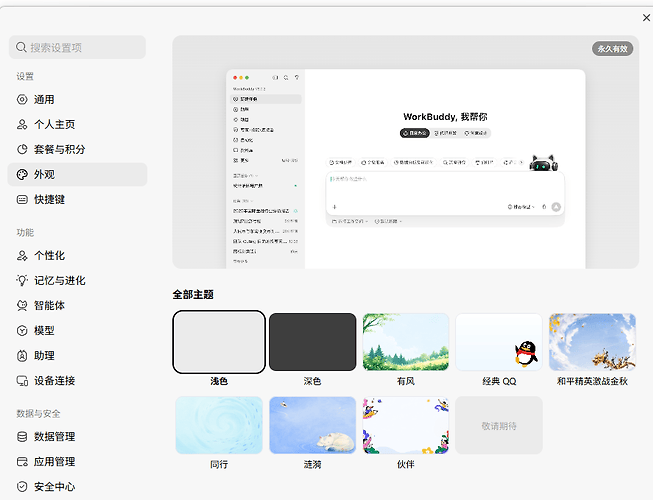Viewport: 653px width, 500px height.
Task: Click the 深色 theme label
Action: point(312,381)
